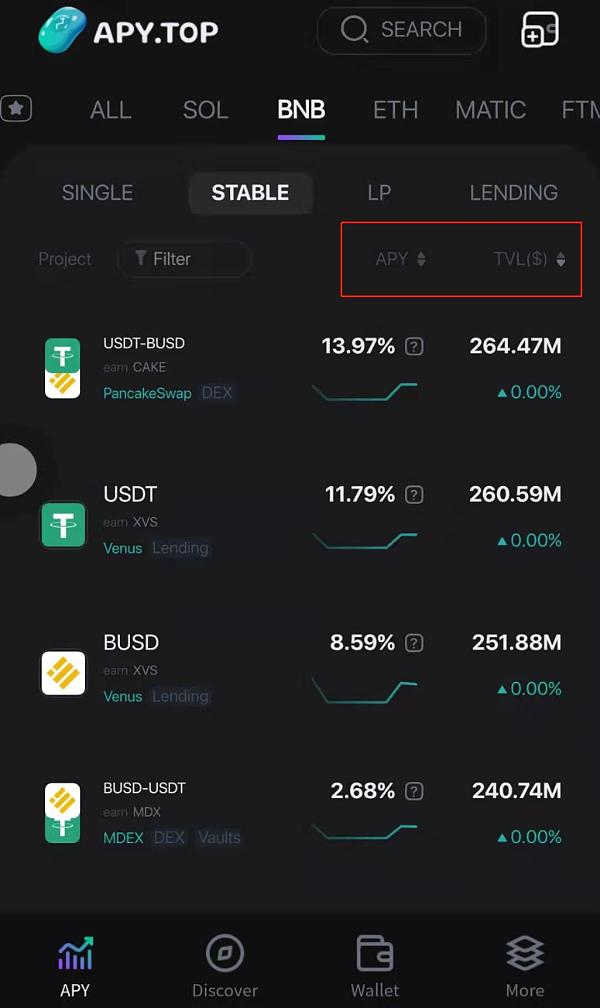
Task: Switch to the SOL chain tab
Action: [205, 110]
